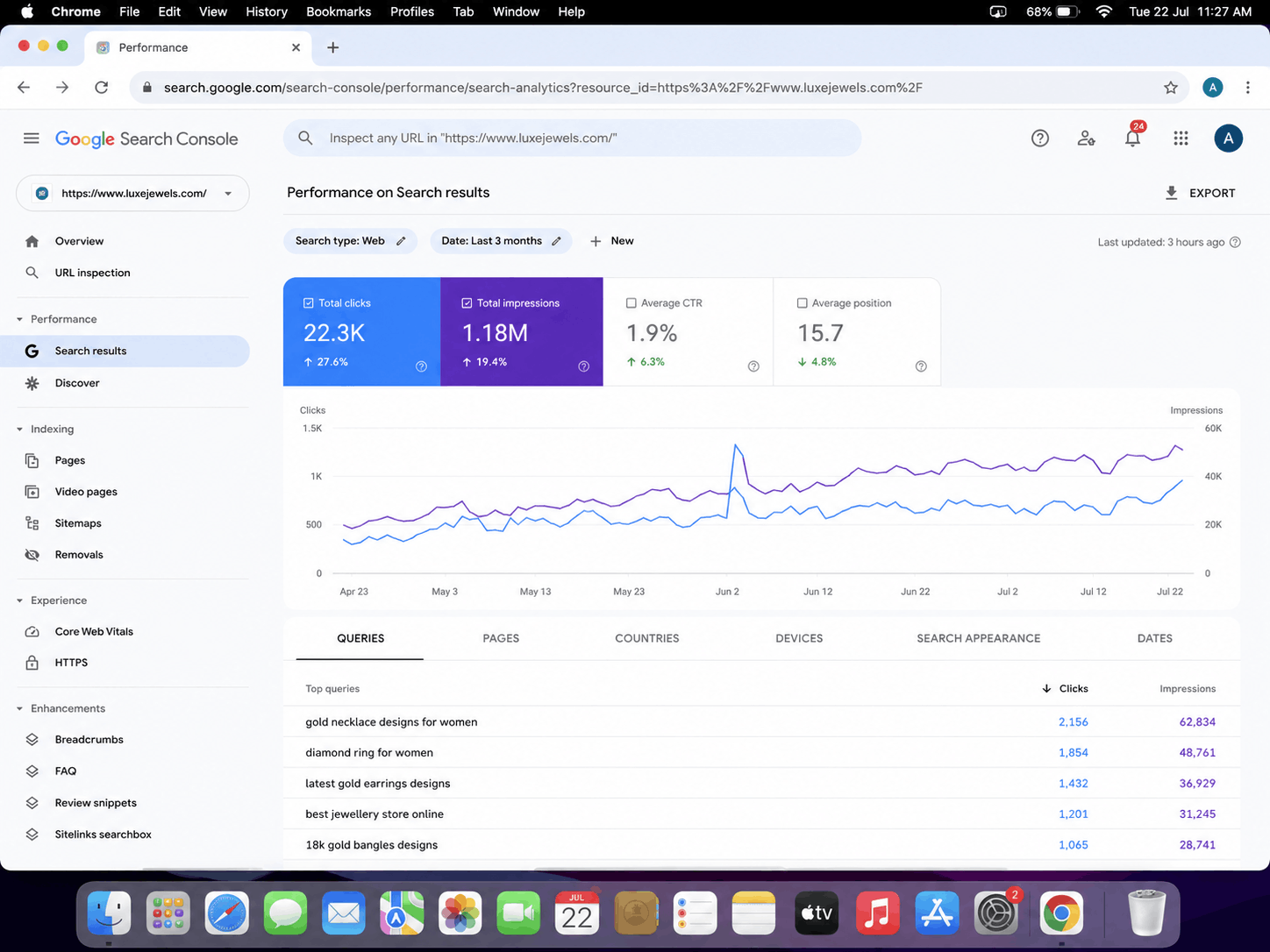Select query "diamond ring for women"

[x=369, y=753]
